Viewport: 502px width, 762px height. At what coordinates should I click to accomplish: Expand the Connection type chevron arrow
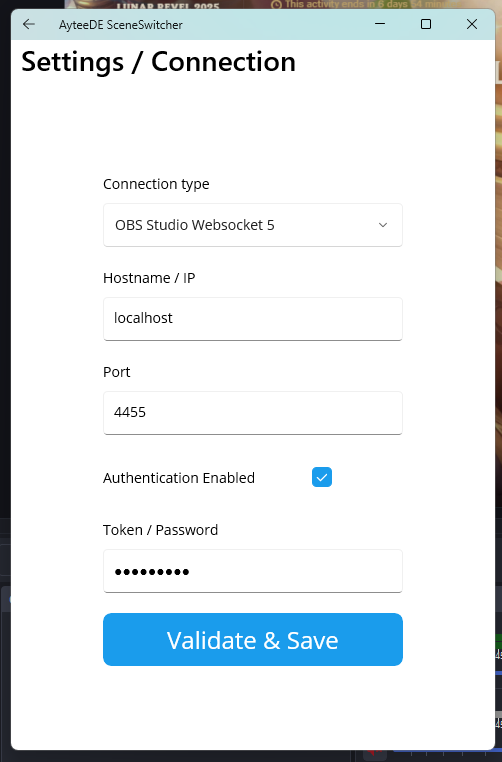click(x=383, y=225)
